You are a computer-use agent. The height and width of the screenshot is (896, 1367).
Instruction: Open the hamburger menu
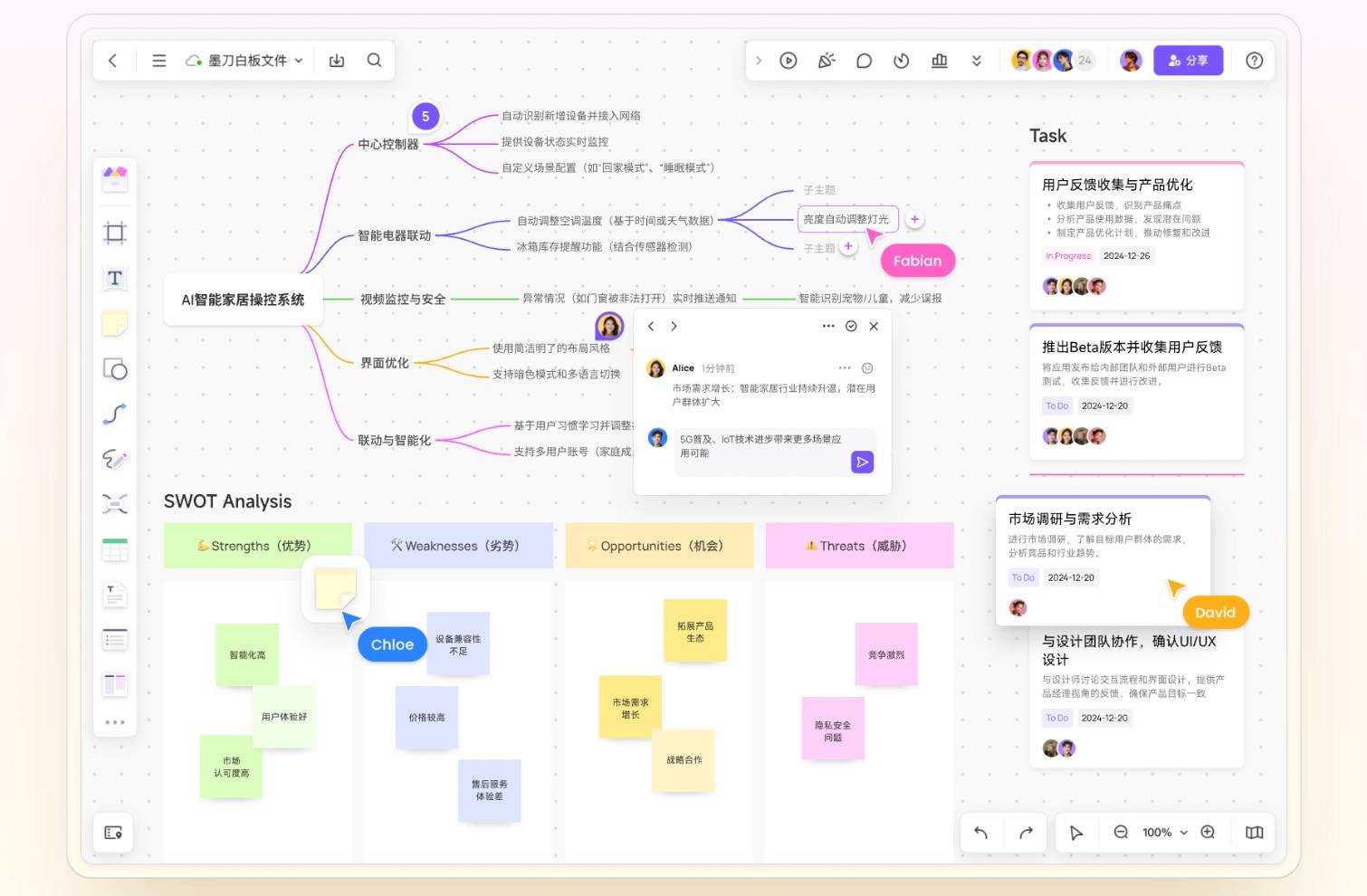159,61
